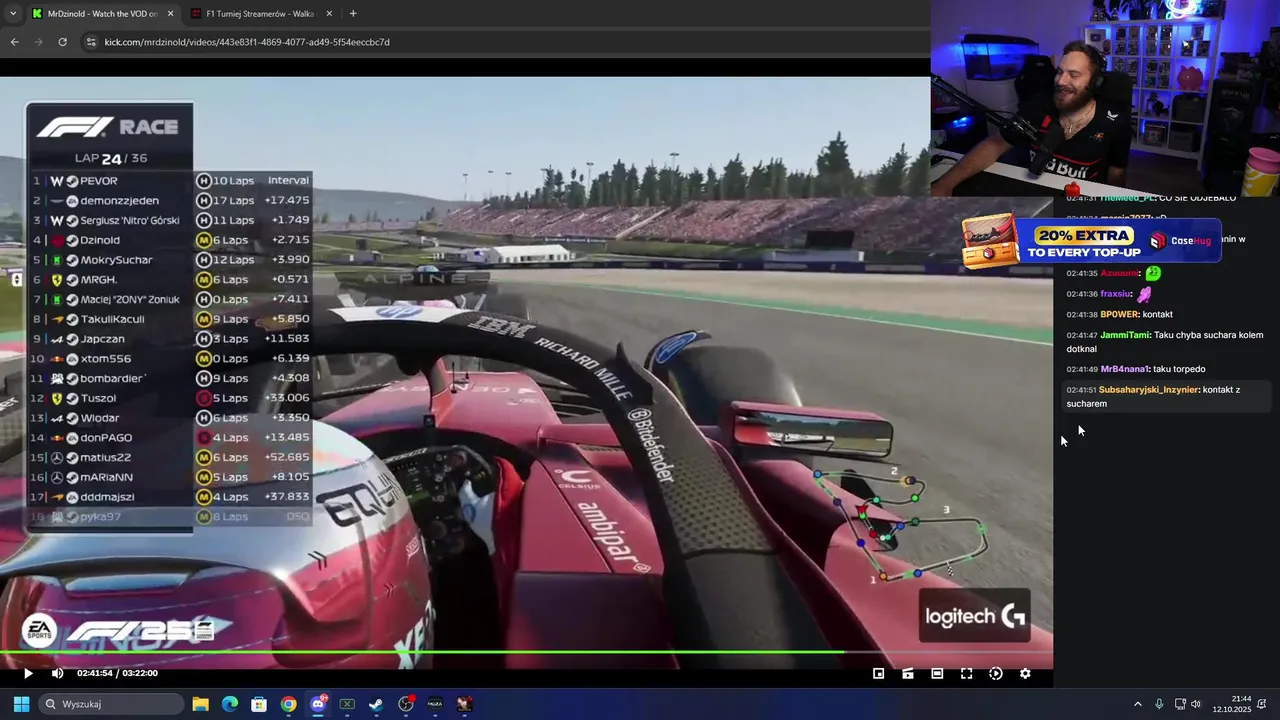
Task: Click the EA Sports F1 25 logo
Action: tap(118, 630)
